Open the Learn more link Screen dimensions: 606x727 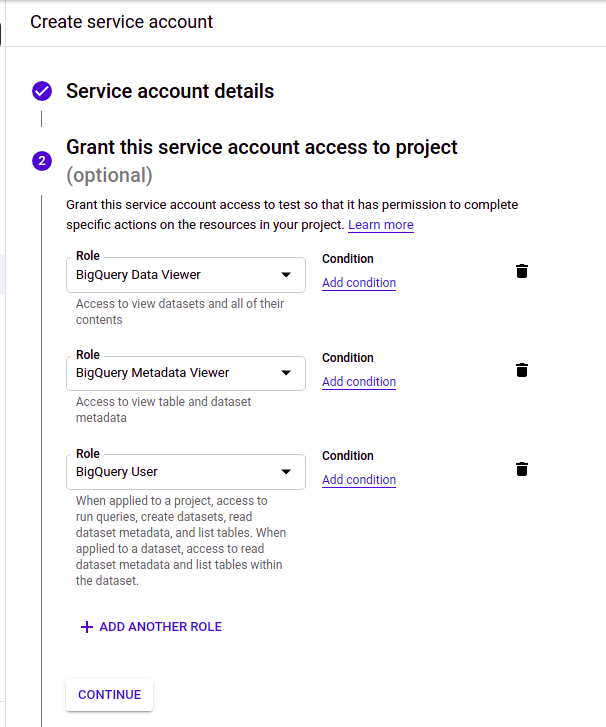coord(381,224)
